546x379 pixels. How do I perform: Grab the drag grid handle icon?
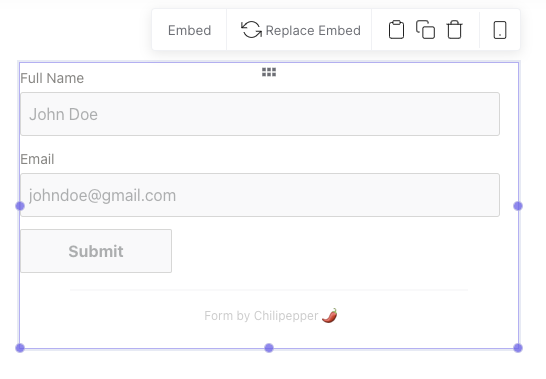pyautogui.click(x=269, y=72)
